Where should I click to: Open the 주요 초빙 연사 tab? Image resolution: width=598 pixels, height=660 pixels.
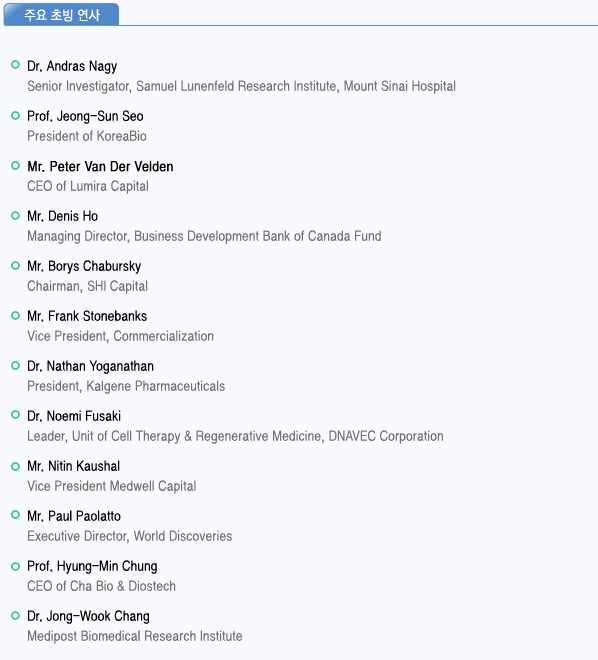pyautogui.click(x=61, y=15)
